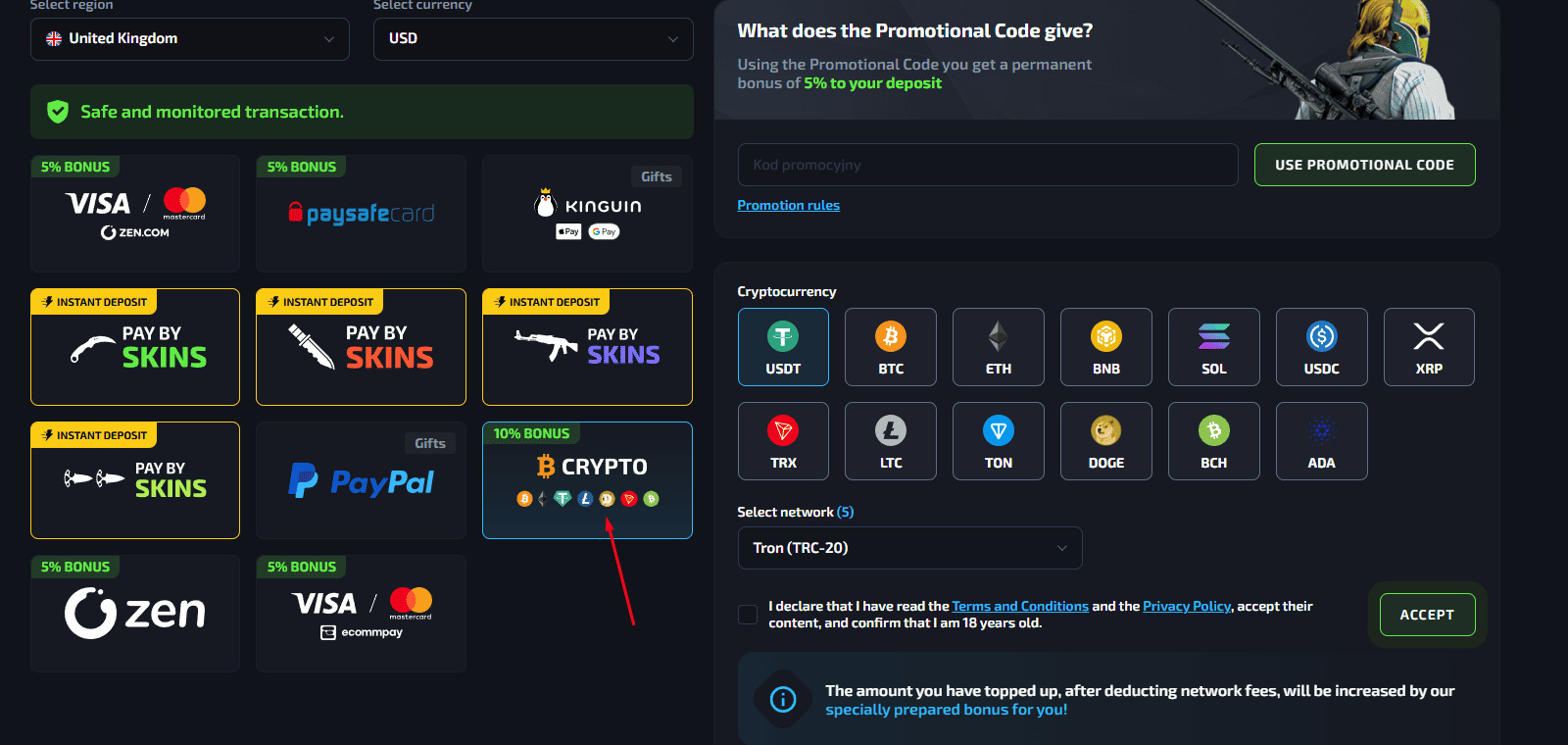Open the United Kingdom region dropdown
Image resolution: width=1568 pixels, height=745 pixels.
190,39
